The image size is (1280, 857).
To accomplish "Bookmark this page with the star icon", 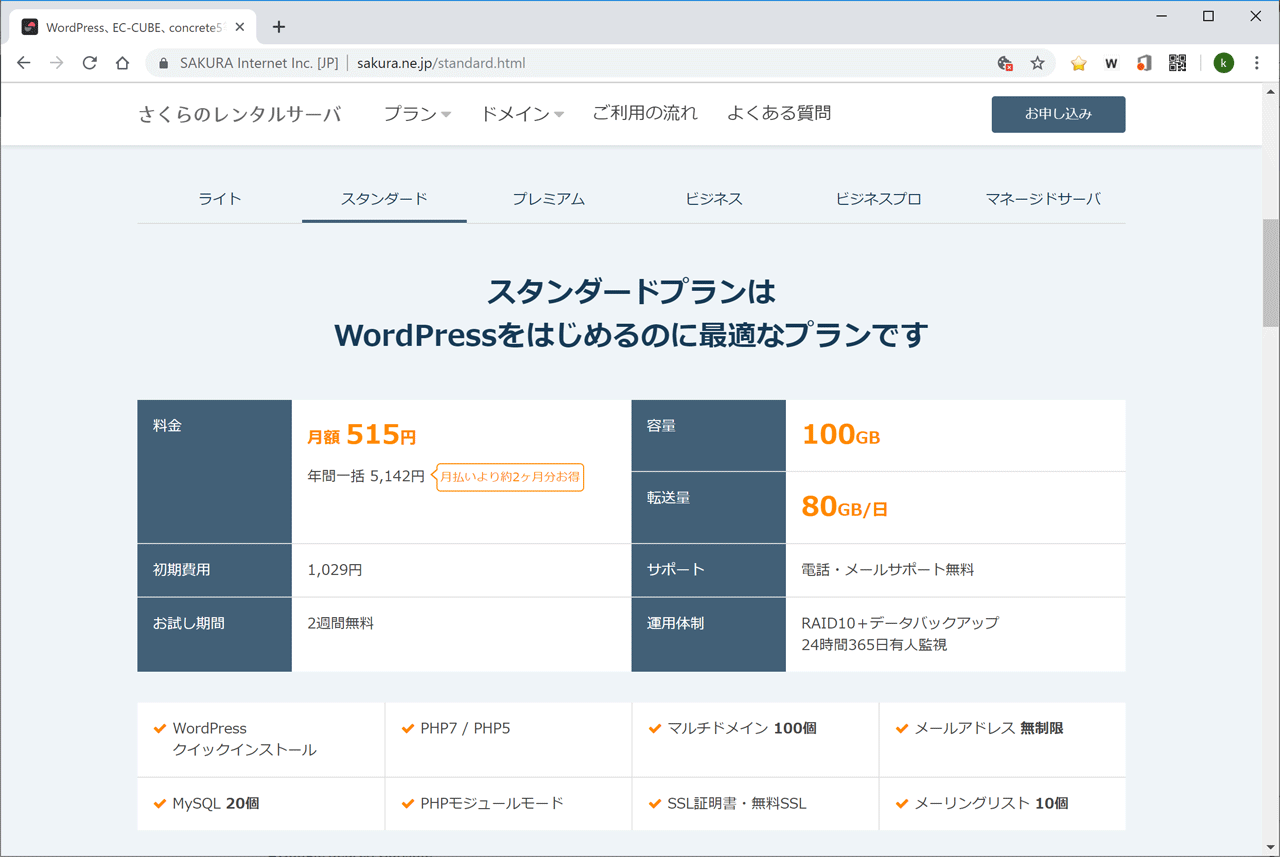I will click(x=1037, y=63).
